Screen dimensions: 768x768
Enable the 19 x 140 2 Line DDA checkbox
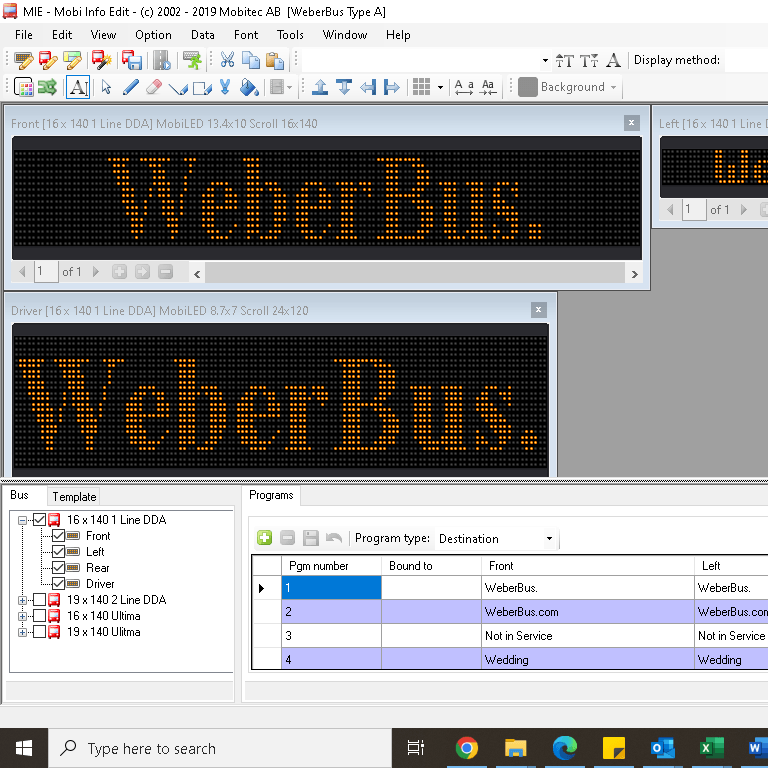click(x=40, y=600)
